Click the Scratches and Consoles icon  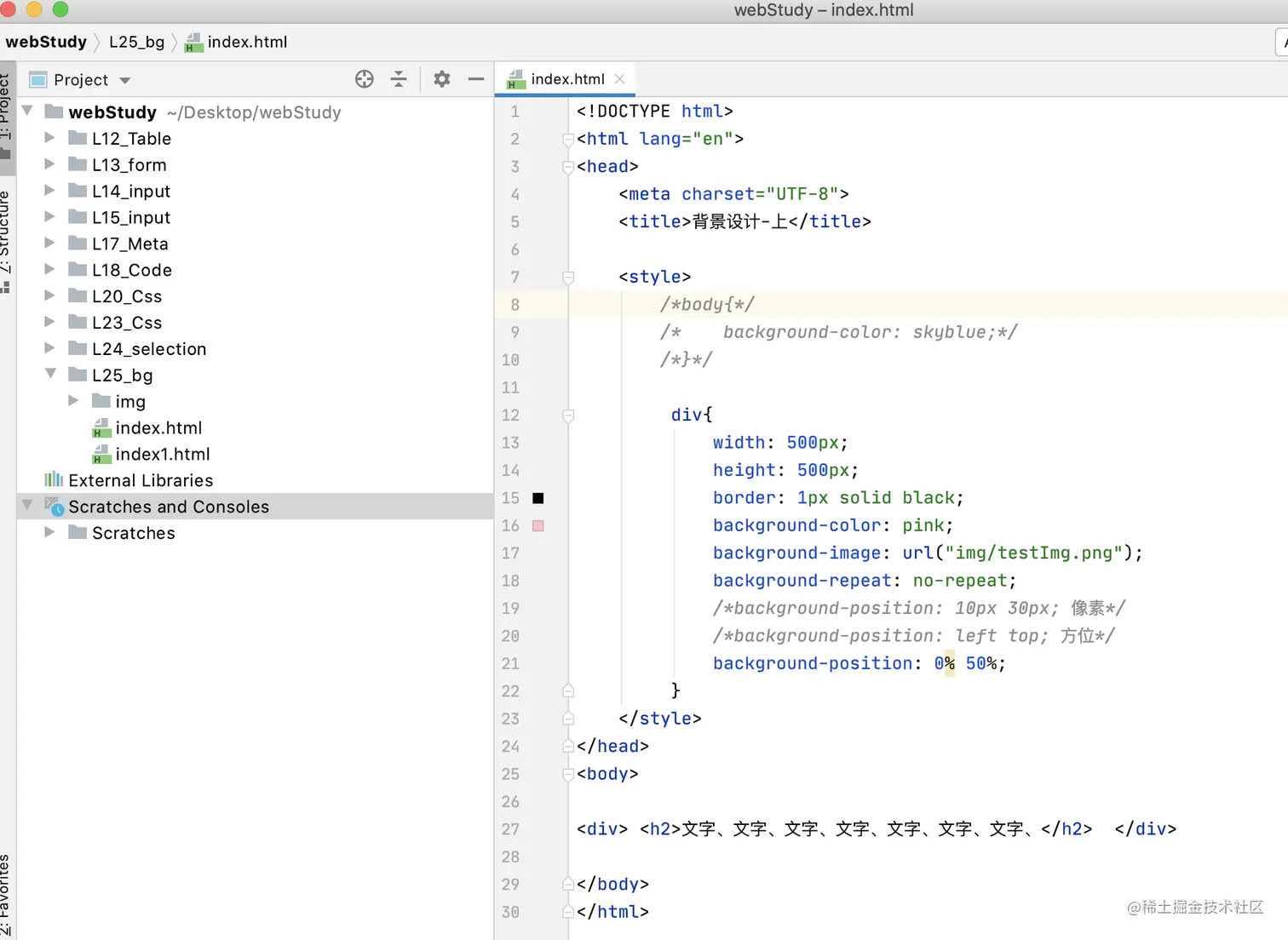pyautogui.click(x=55, y=507)
